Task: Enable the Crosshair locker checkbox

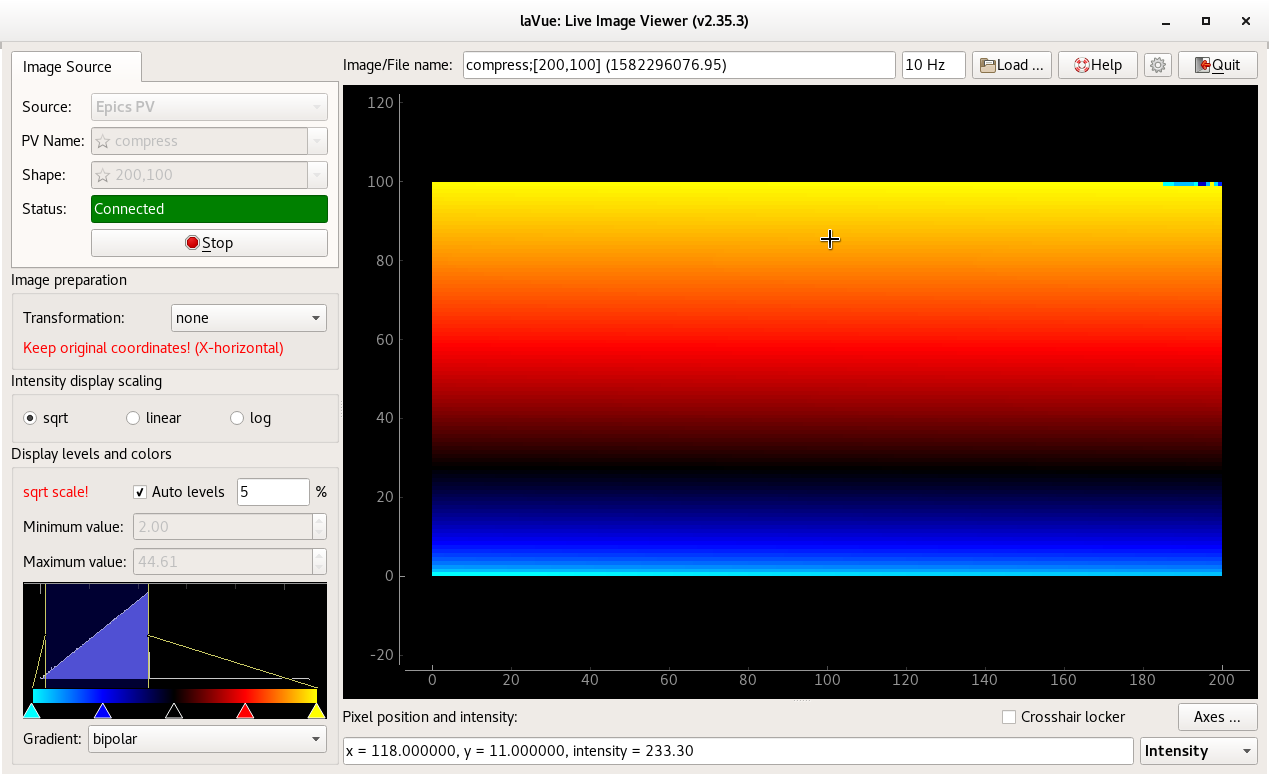Action: click(1009, 717)
